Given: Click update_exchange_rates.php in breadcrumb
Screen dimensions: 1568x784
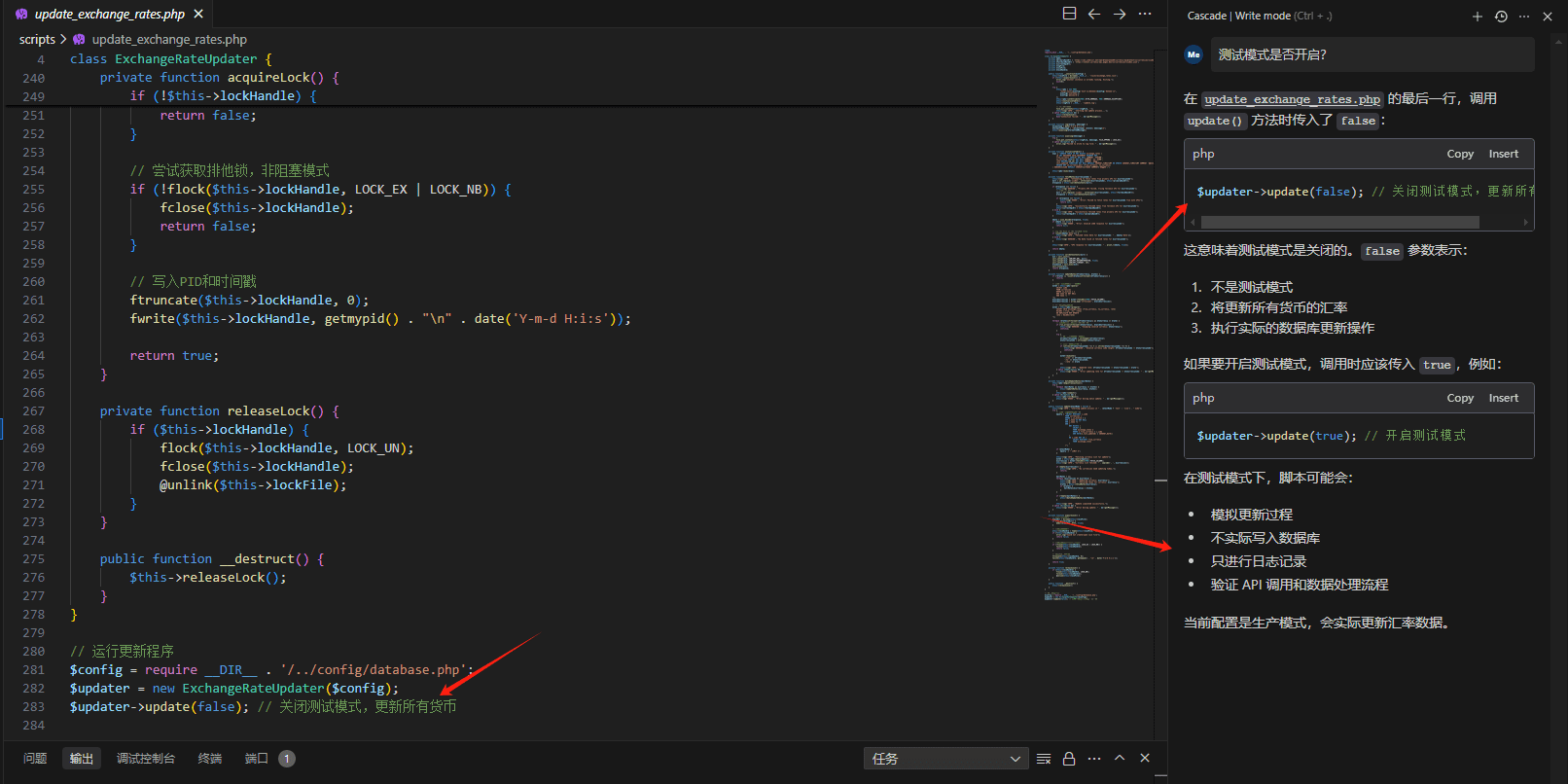Looking at the screenshot, I should point(169,40).
